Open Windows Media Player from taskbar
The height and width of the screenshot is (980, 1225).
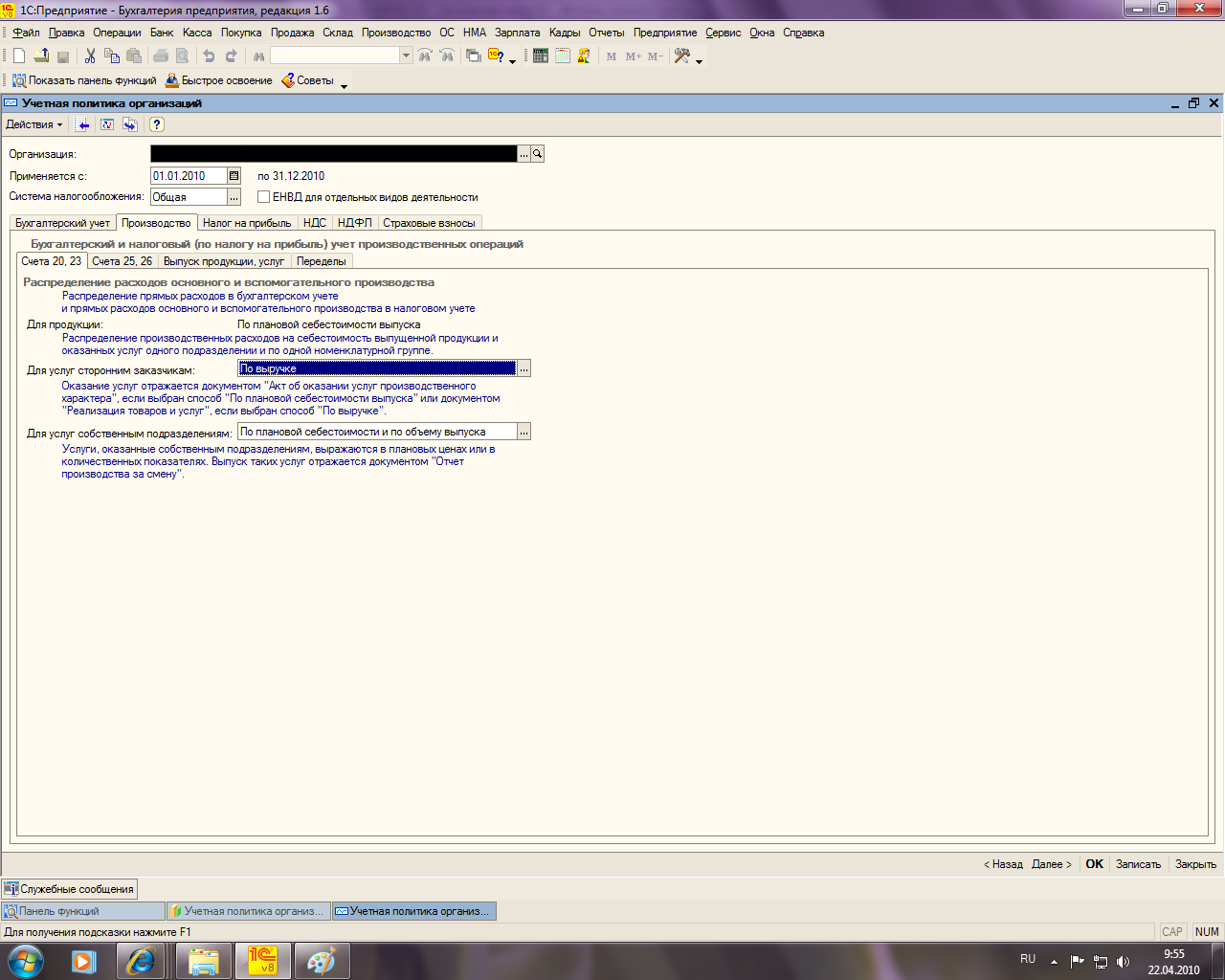click(x=84, y=960)
